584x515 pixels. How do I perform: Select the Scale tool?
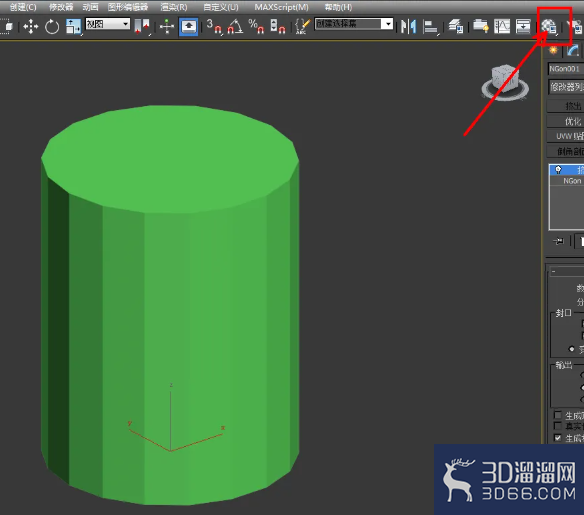pyautogui.click(x=73, y=26)
